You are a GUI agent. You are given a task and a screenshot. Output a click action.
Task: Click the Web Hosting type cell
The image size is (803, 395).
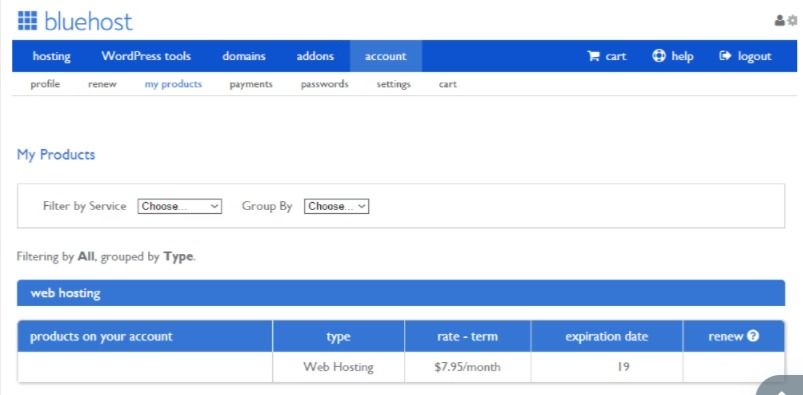[338, 367]
